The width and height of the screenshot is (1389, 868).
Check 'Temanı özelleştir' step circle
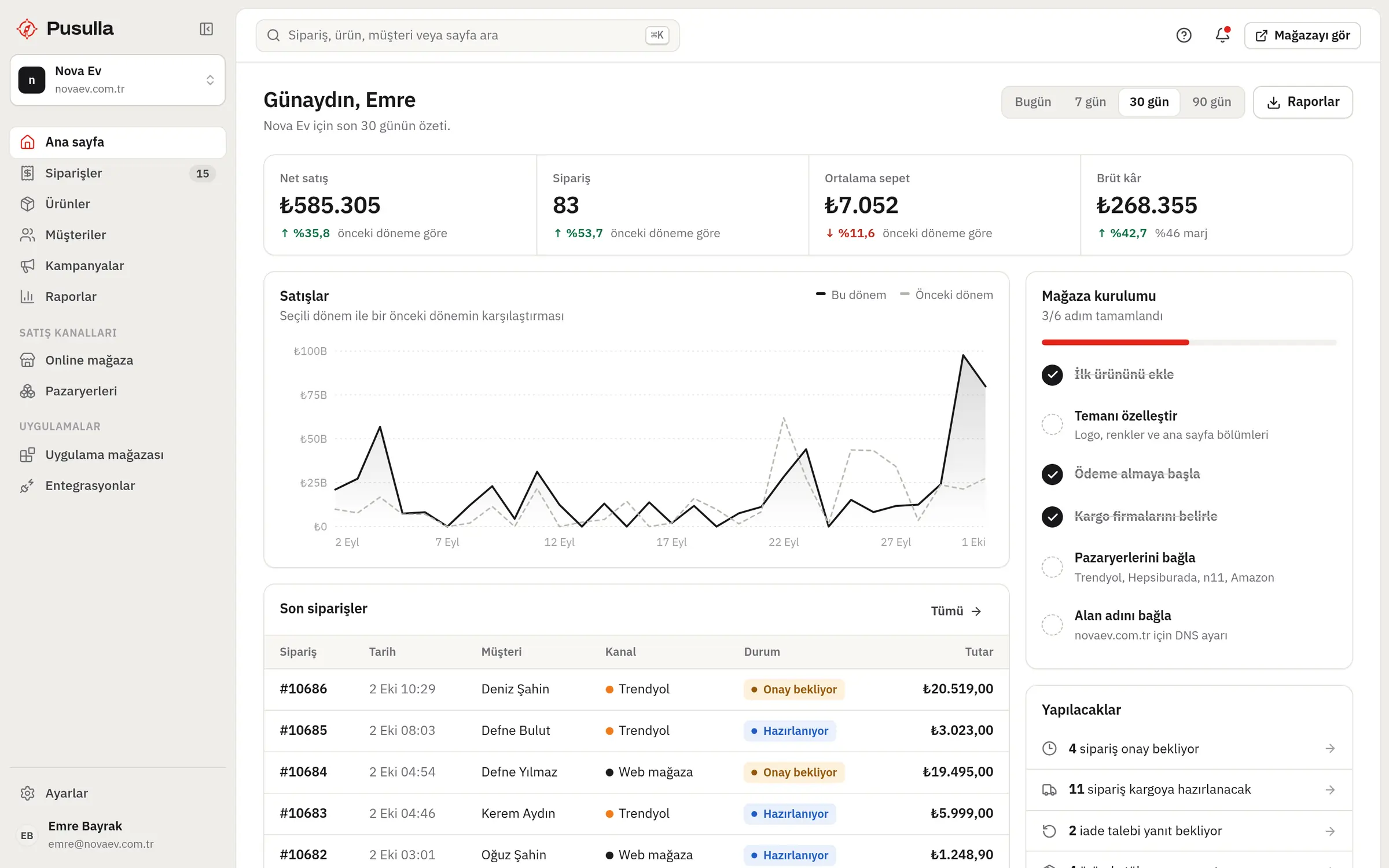click(1052, 424)
